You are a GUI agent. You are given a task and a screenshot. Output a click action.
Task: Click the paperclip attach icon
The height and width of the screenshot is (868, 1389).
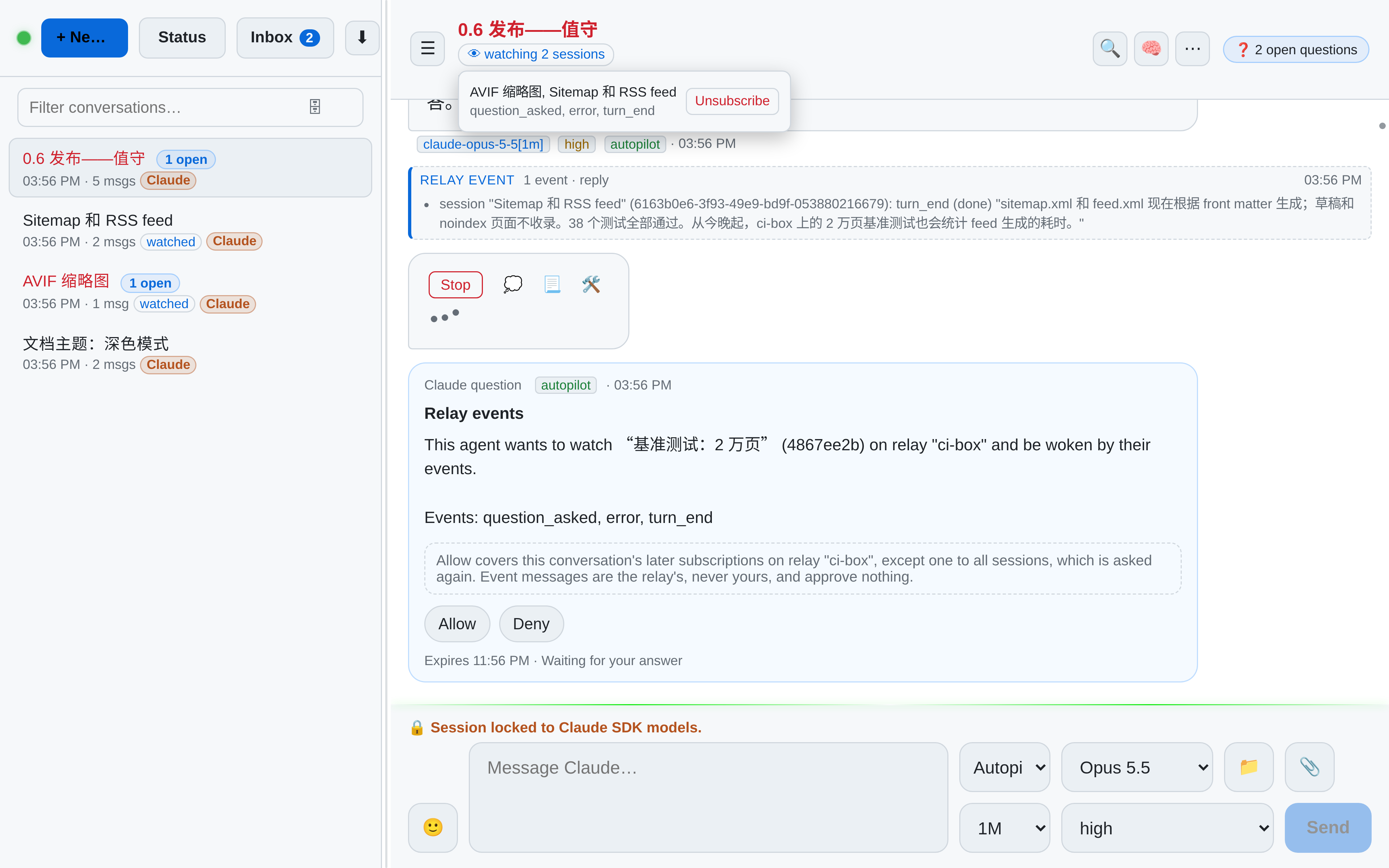point(1309,767)
